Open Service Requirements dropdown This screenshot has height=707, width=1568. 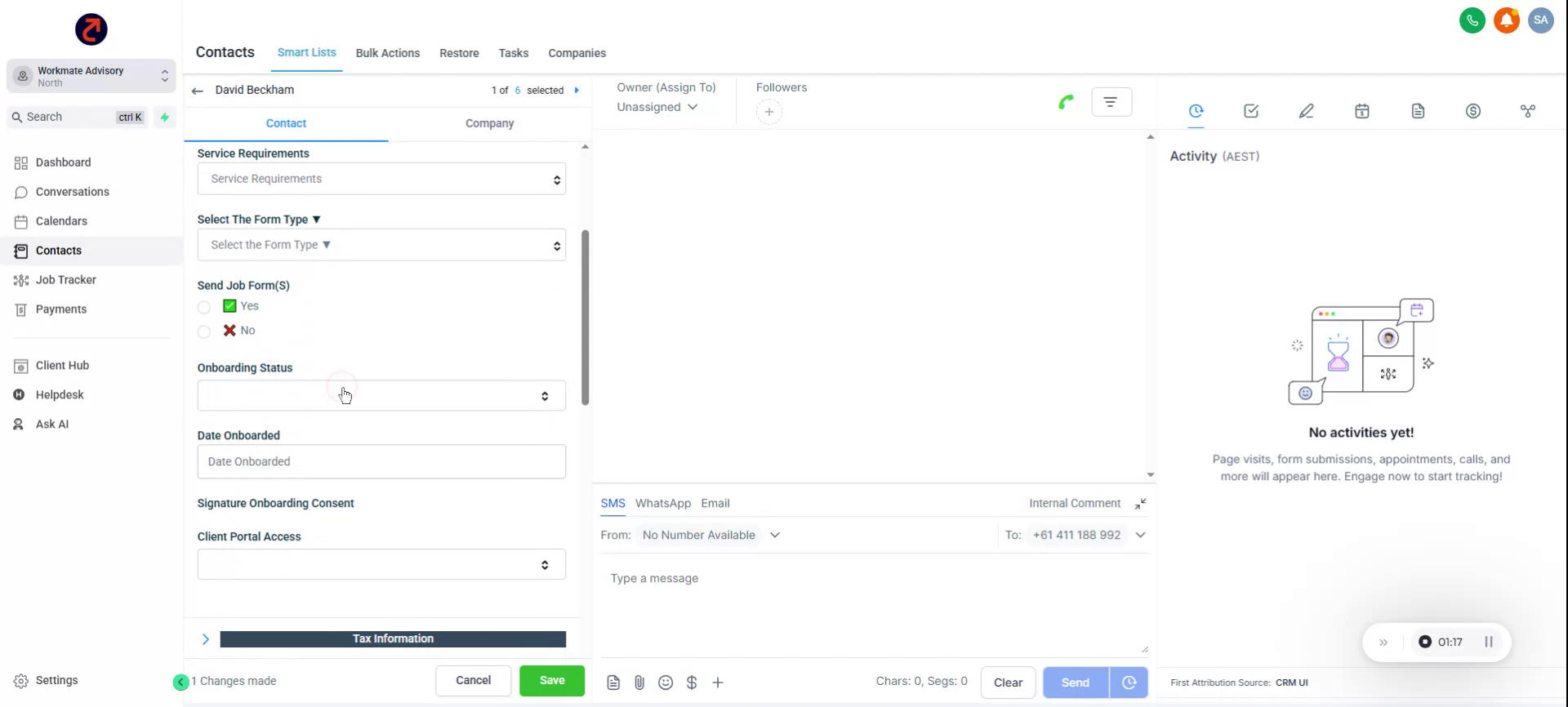tap(381, 179)
